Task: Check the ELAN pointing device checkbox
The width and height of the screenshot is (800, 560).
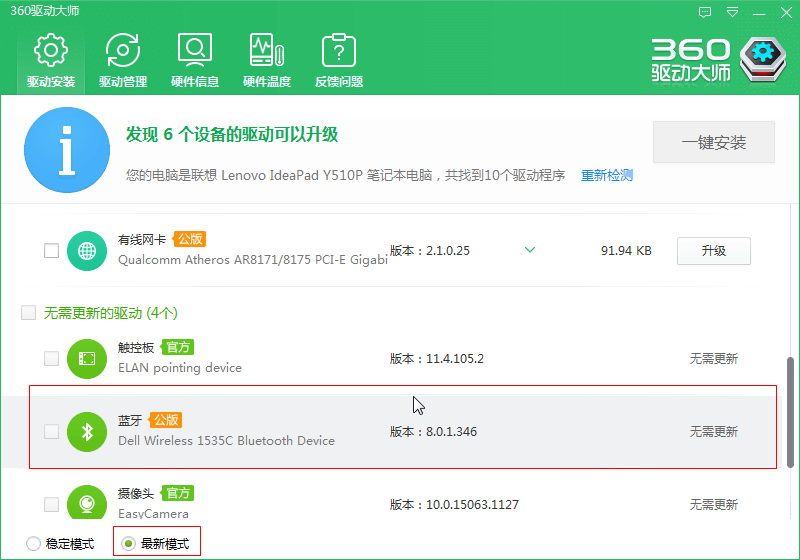Action: [x=52, y=359]
